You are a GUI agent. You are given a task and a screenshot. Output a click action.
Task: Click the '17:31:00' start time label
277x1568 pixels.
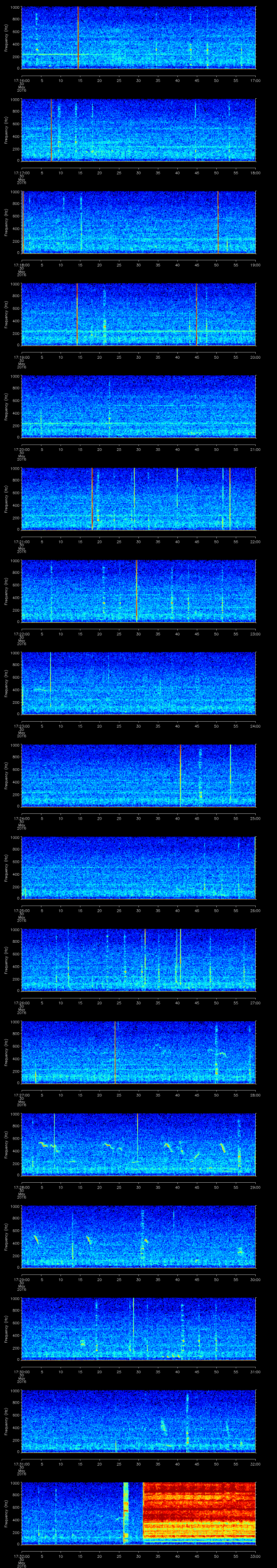21,1464
